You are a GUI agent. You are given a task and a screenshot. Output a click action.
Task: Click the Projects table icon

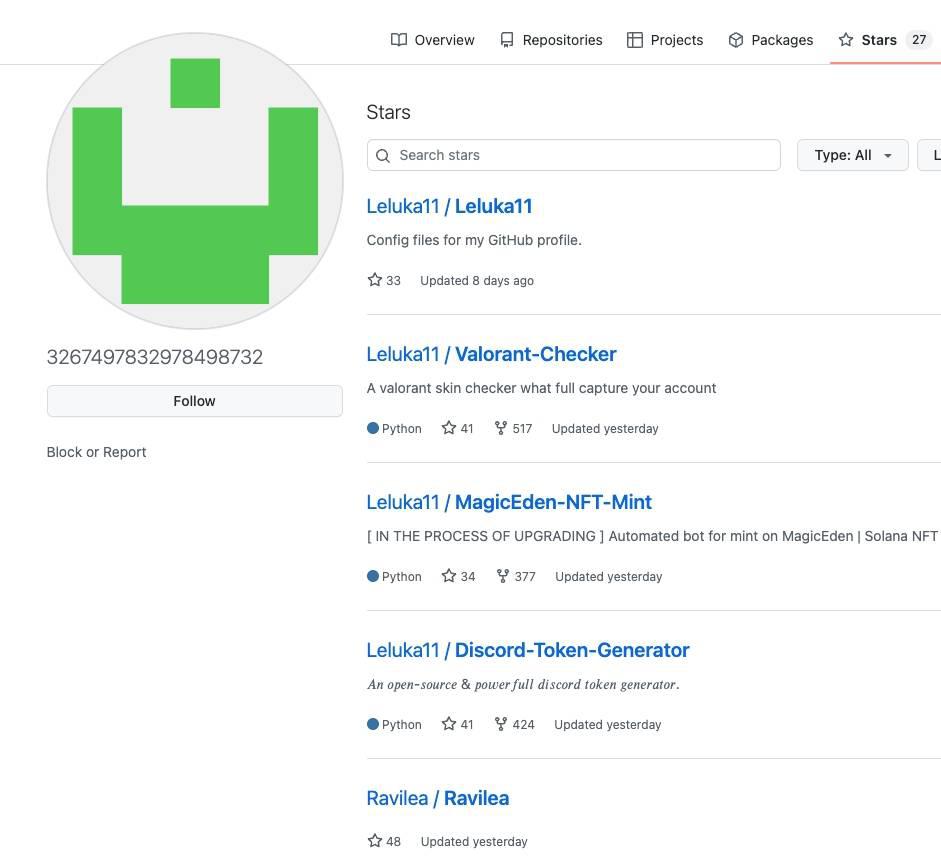click(634, 40)
